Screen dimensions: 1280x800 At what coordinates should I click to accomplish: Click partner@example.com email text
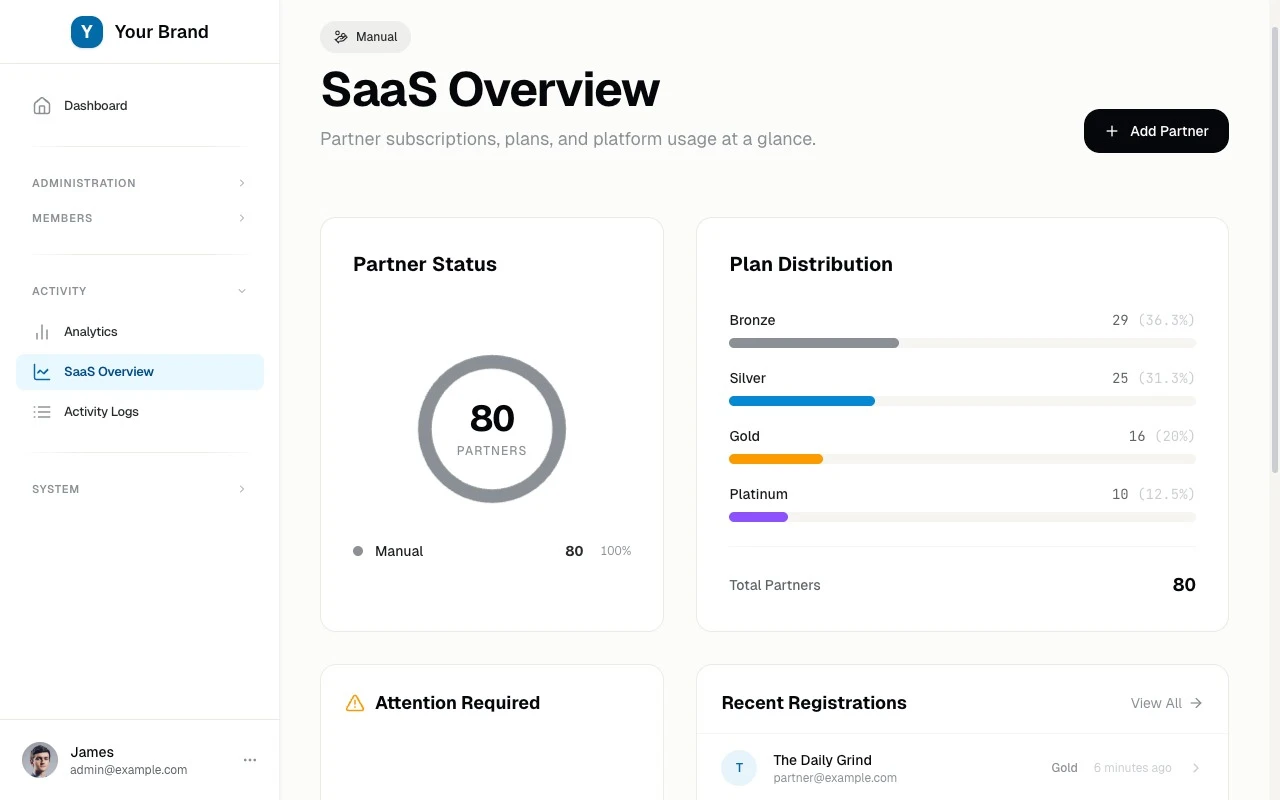pos(835,778)
